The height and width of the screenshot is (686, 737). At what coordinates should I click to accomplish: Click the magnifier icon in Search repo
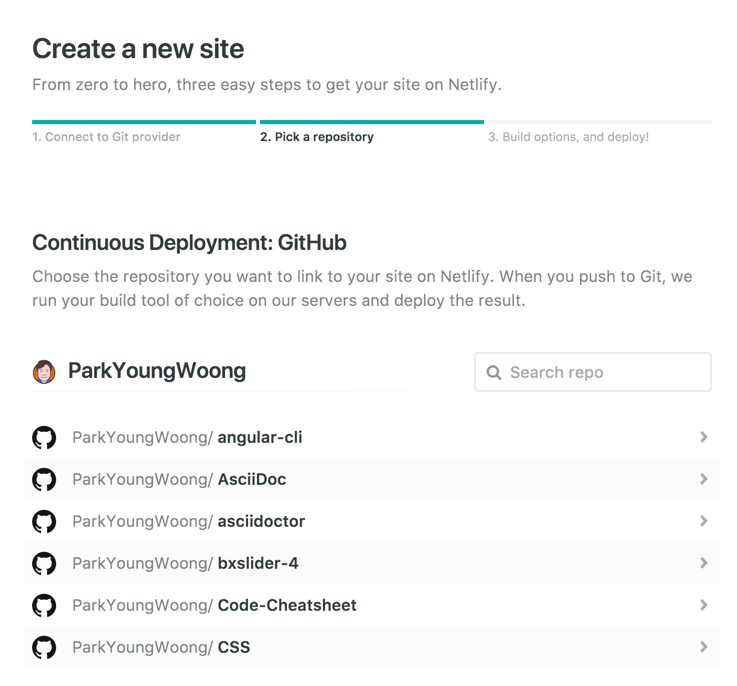pos(494,372)
